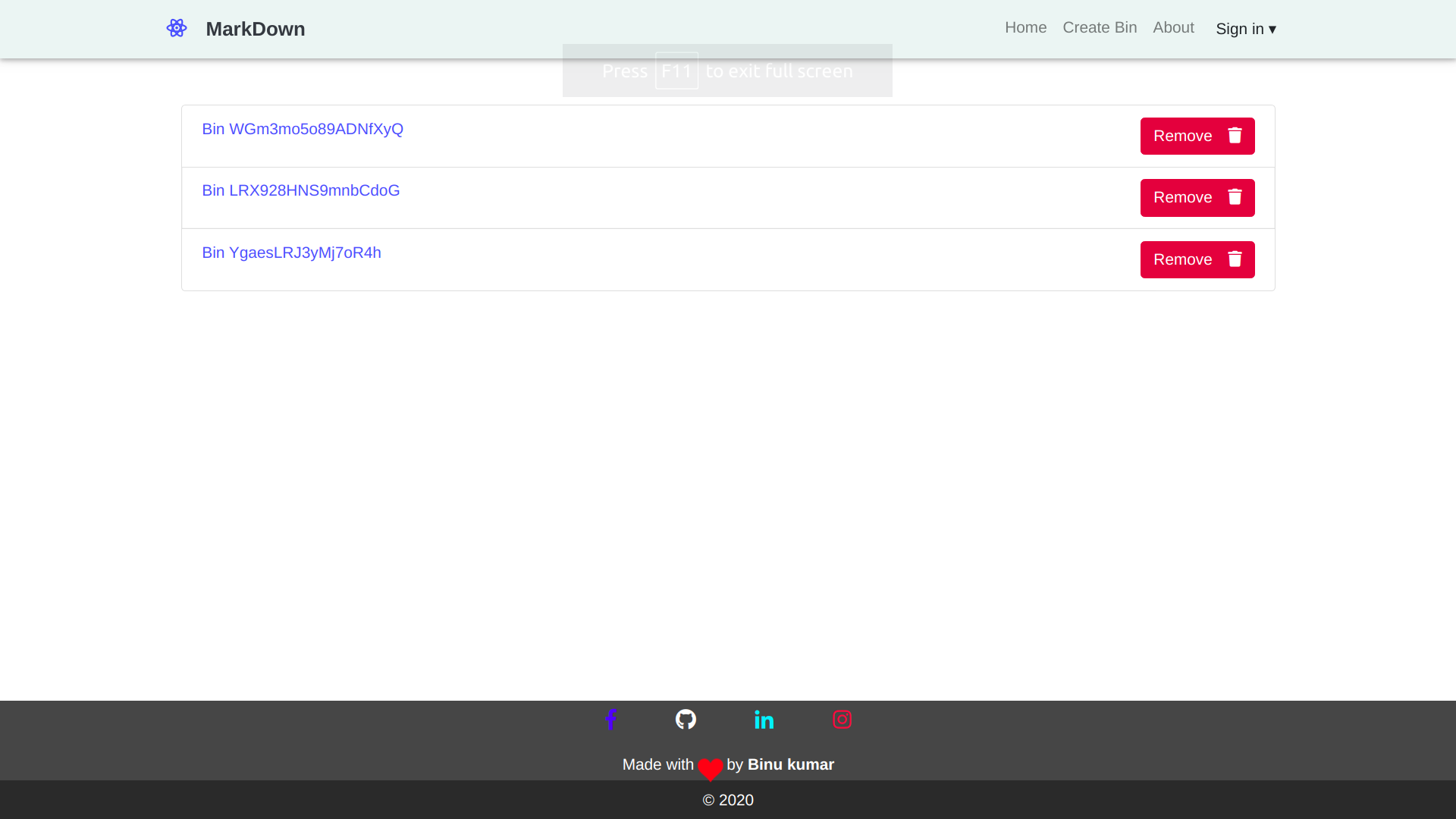Open the About page in navbar

tap(1173, 27)
